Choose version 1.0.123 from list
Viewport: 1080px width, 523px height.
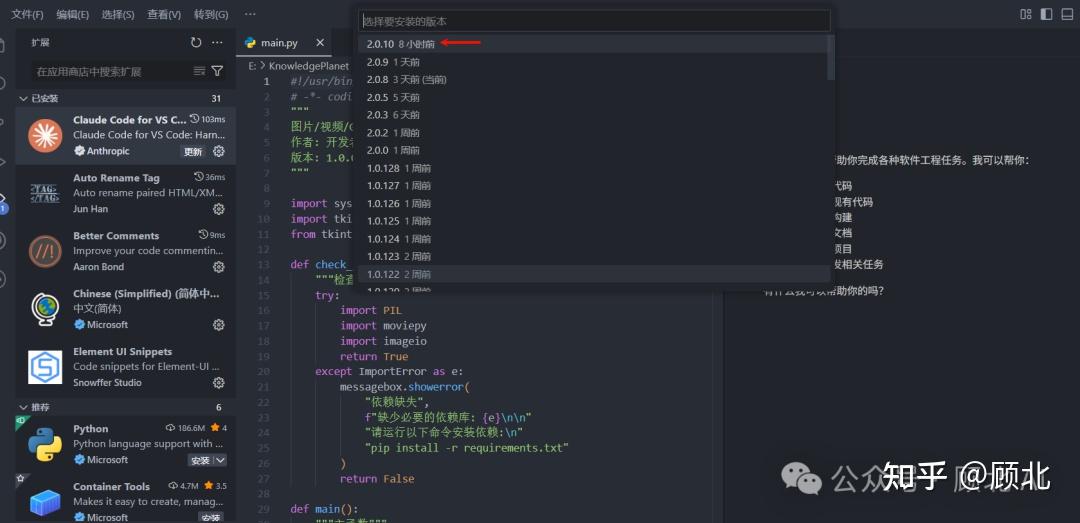(592, 256)
